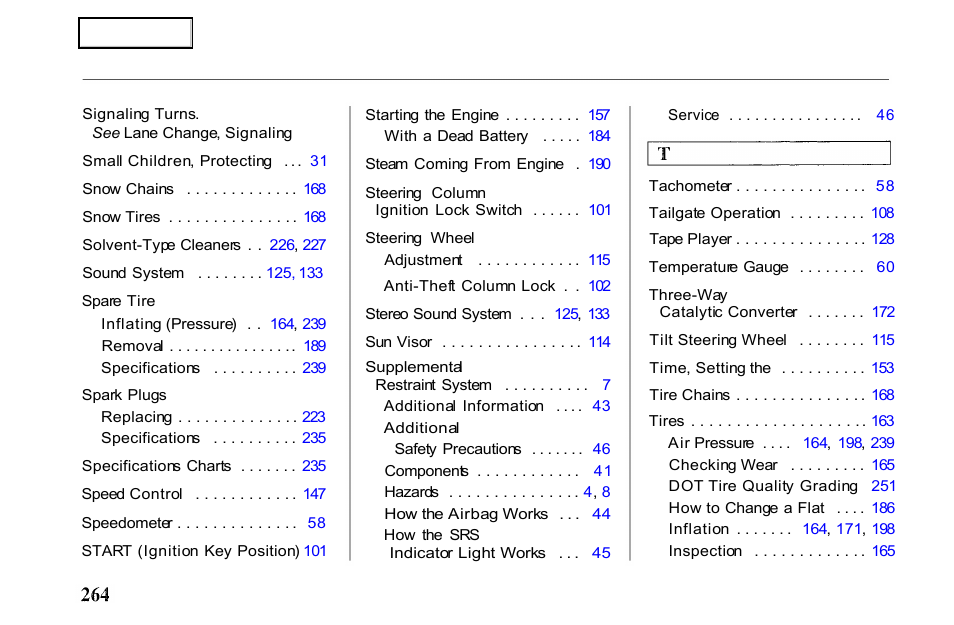954x625 pixels.
Task: Open page 115 for Tilt Steering Wheel
Action: [x=883, y=340]
